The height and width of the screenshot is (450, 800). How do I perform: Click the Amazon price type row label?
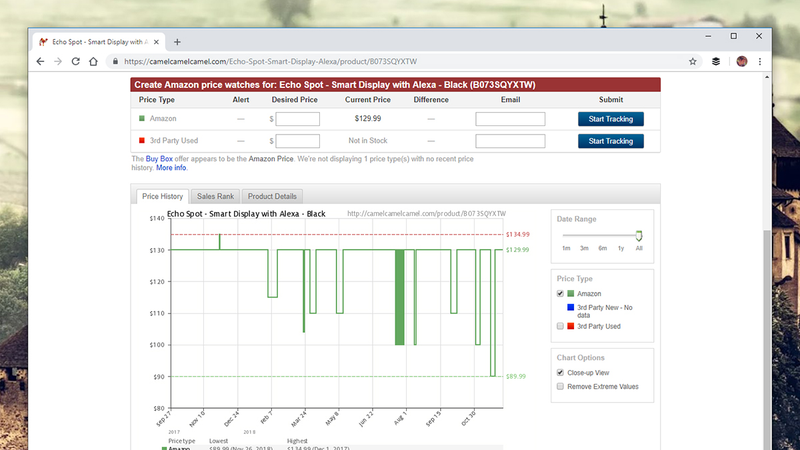[x=163, y=118]
